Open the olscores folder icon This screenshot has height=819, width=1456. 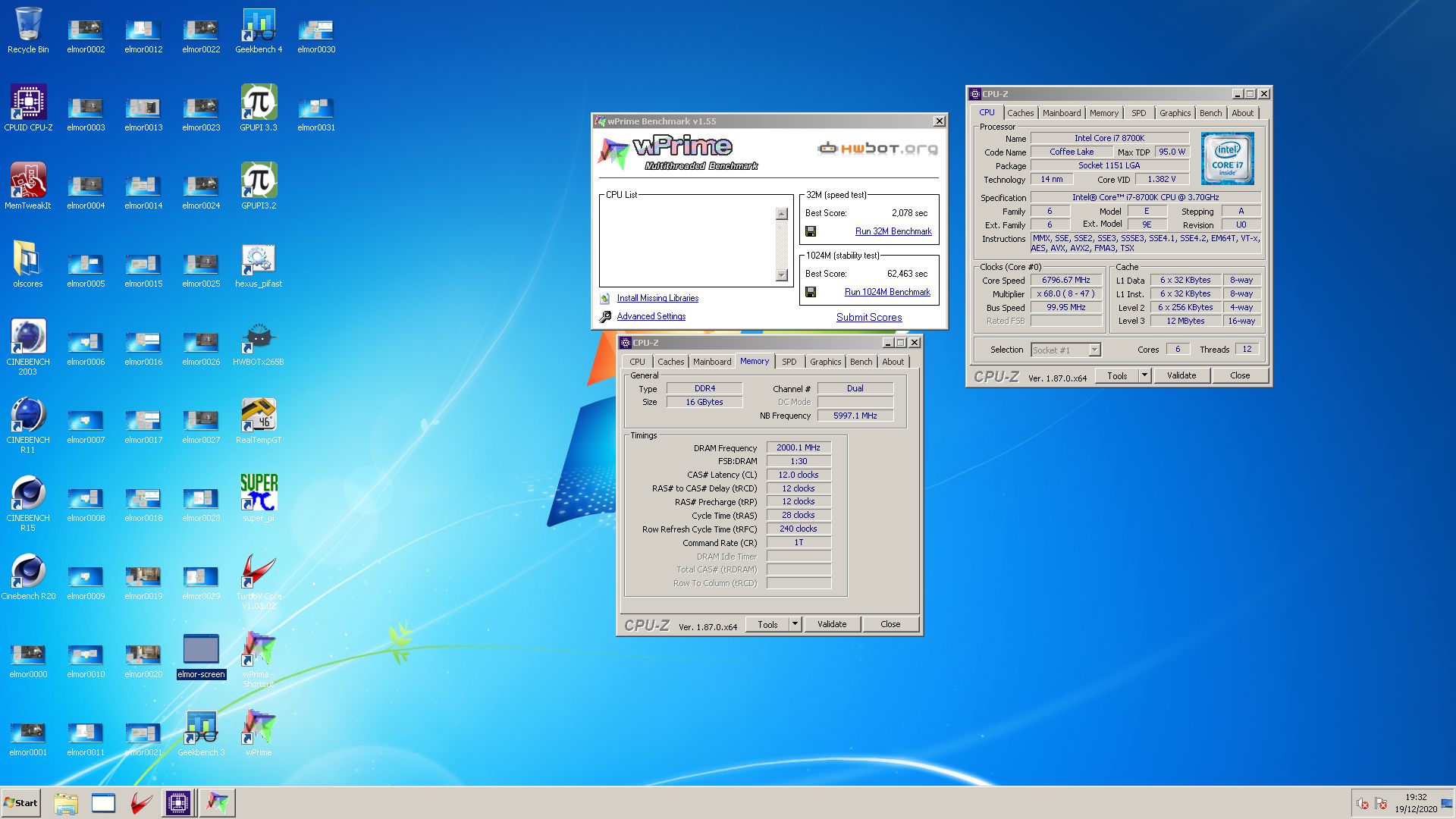(x=28, y=264)
